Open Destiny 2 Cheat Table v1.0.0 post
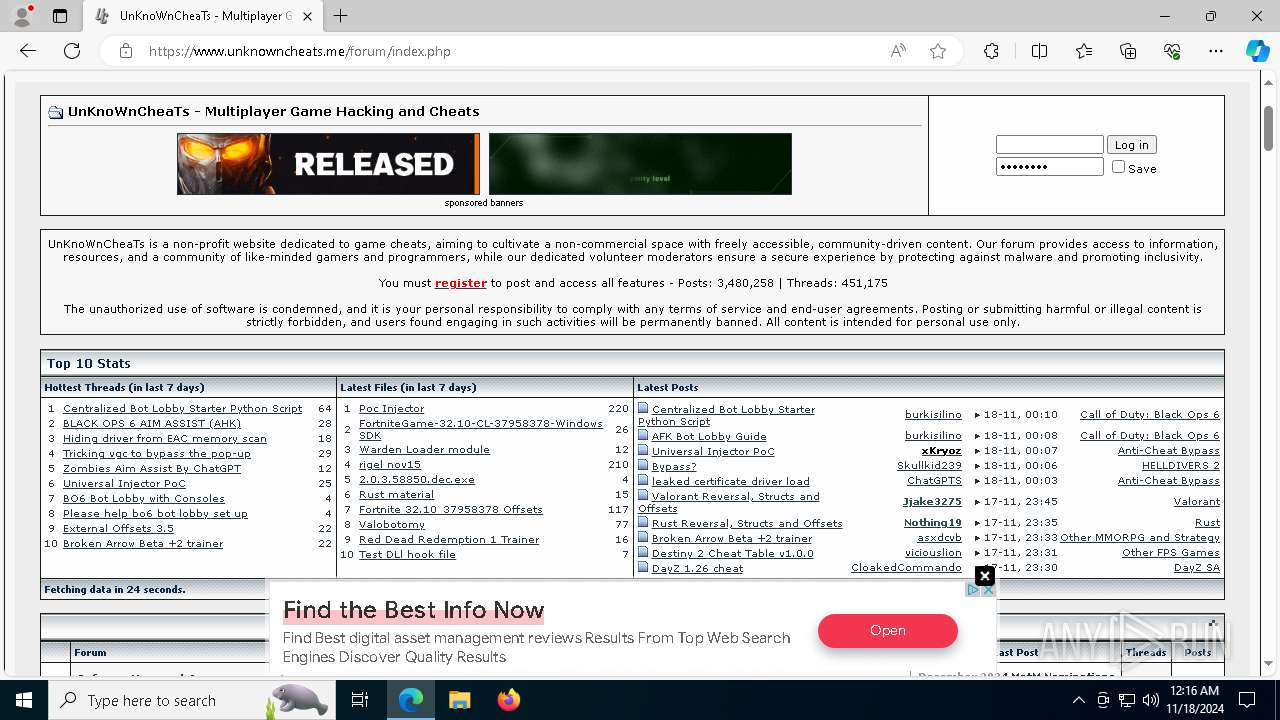 point(732,552)
